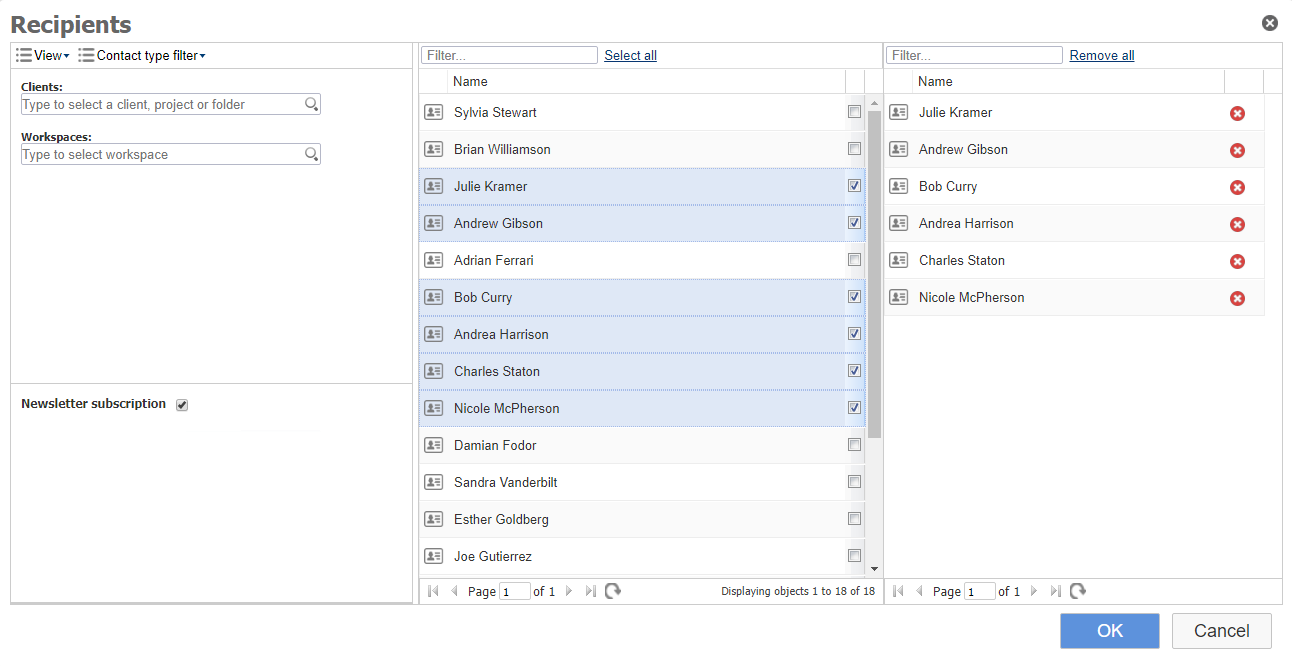
Task: Click the magnifier icon in Workspaces field
Action: click(x=311, y=154)
